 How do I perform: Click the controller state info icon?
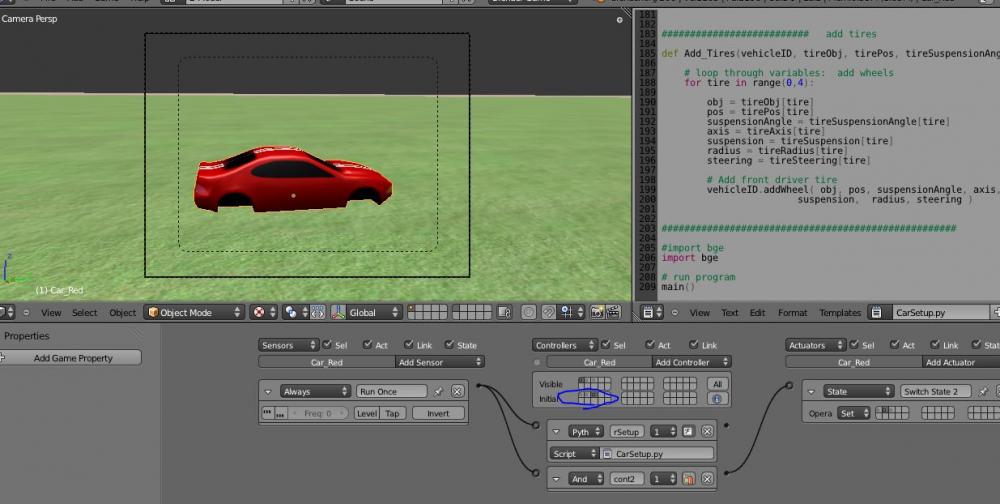point(716,398)
